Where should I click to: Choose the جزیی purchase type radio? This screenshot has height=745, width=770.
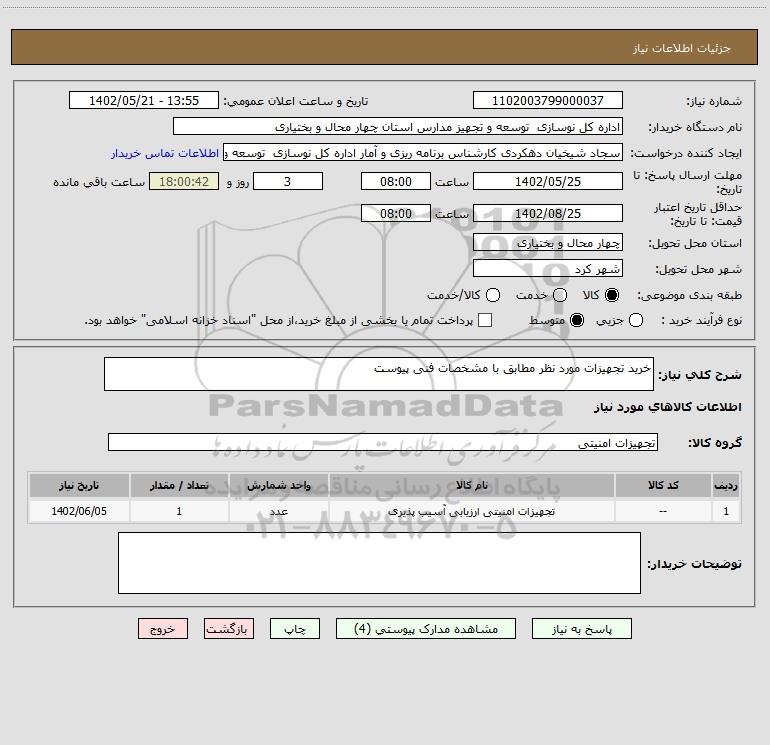coord(636,320)
